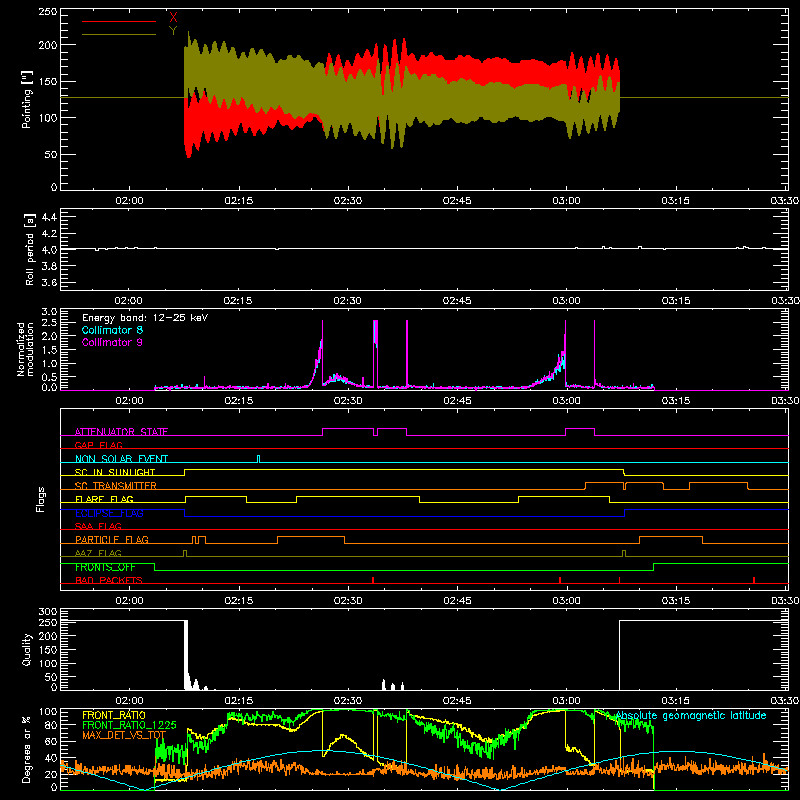Click the 3.0 tick label on modulation axis
Screen dimensions: 800x800
tap(49, 312)
